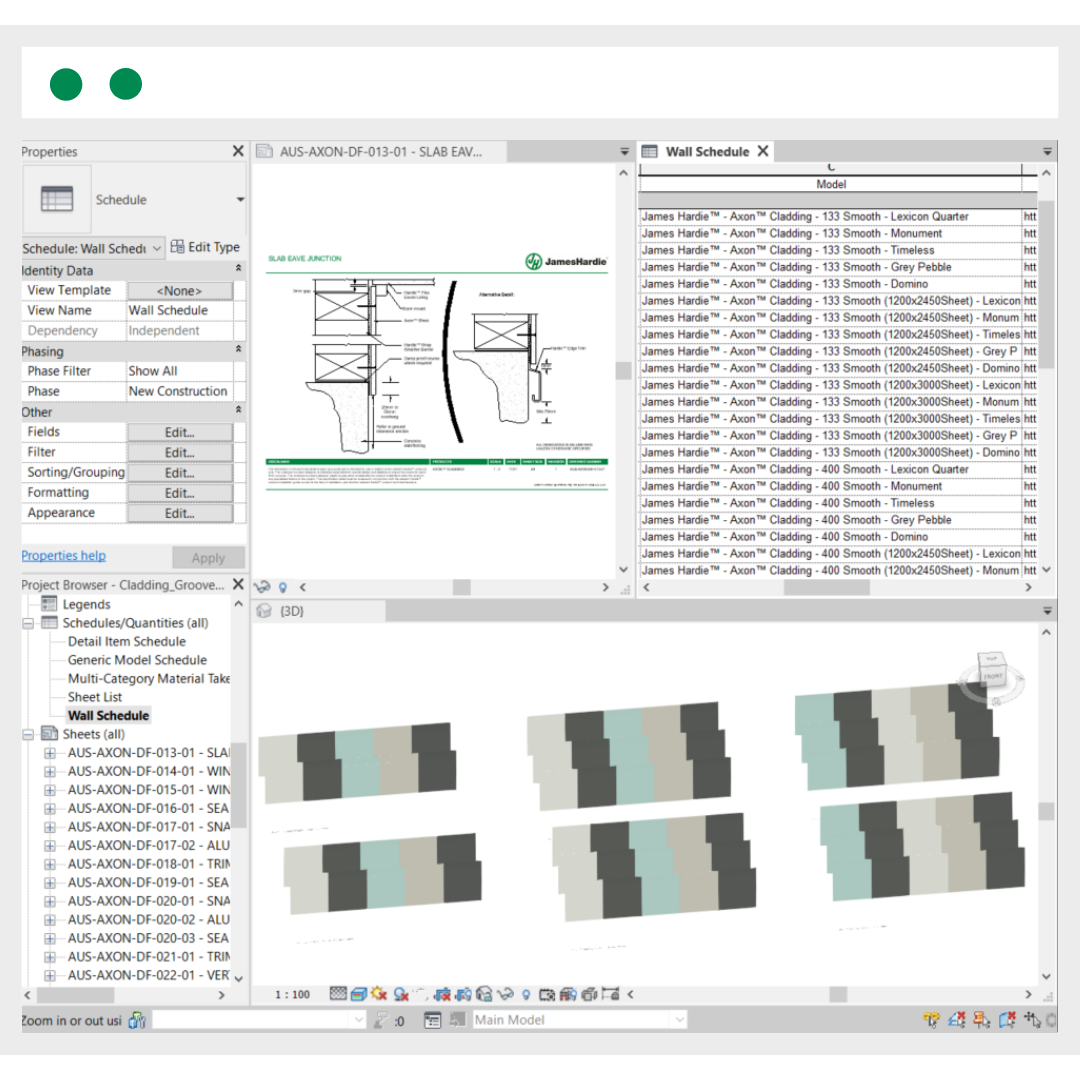Click View Template <None> button

point(180,291)
